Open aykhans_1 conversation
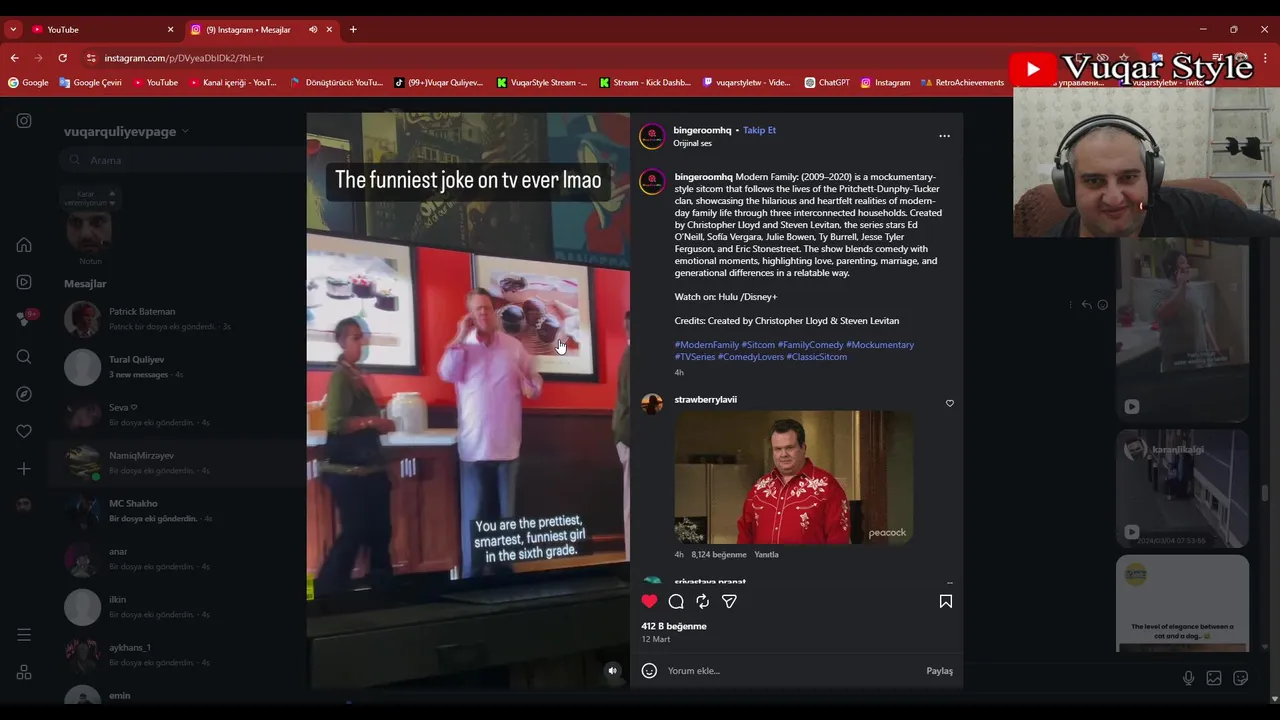 (x=180, y=655)
